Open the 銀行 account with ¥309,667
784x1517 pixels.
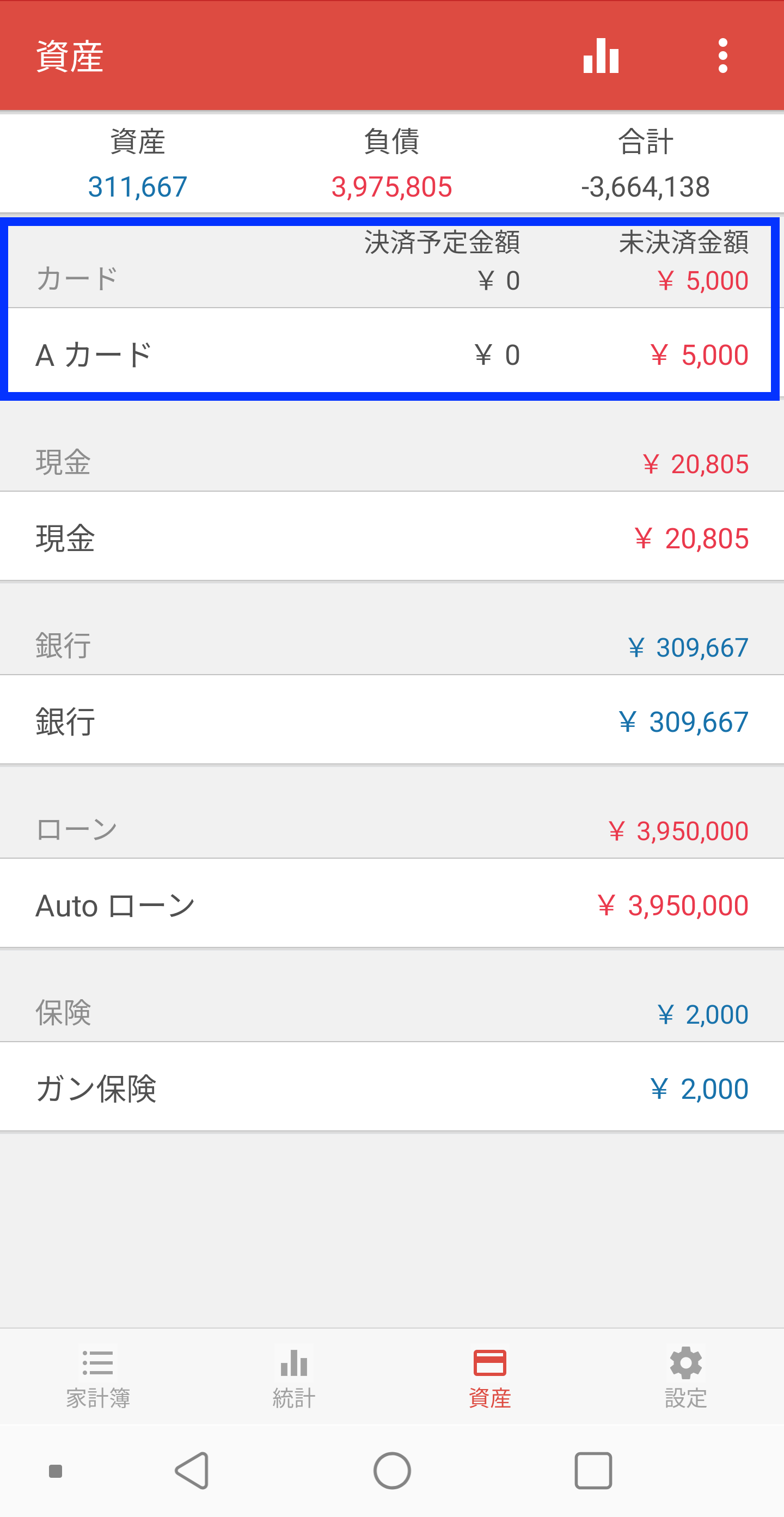click(391, 721)
